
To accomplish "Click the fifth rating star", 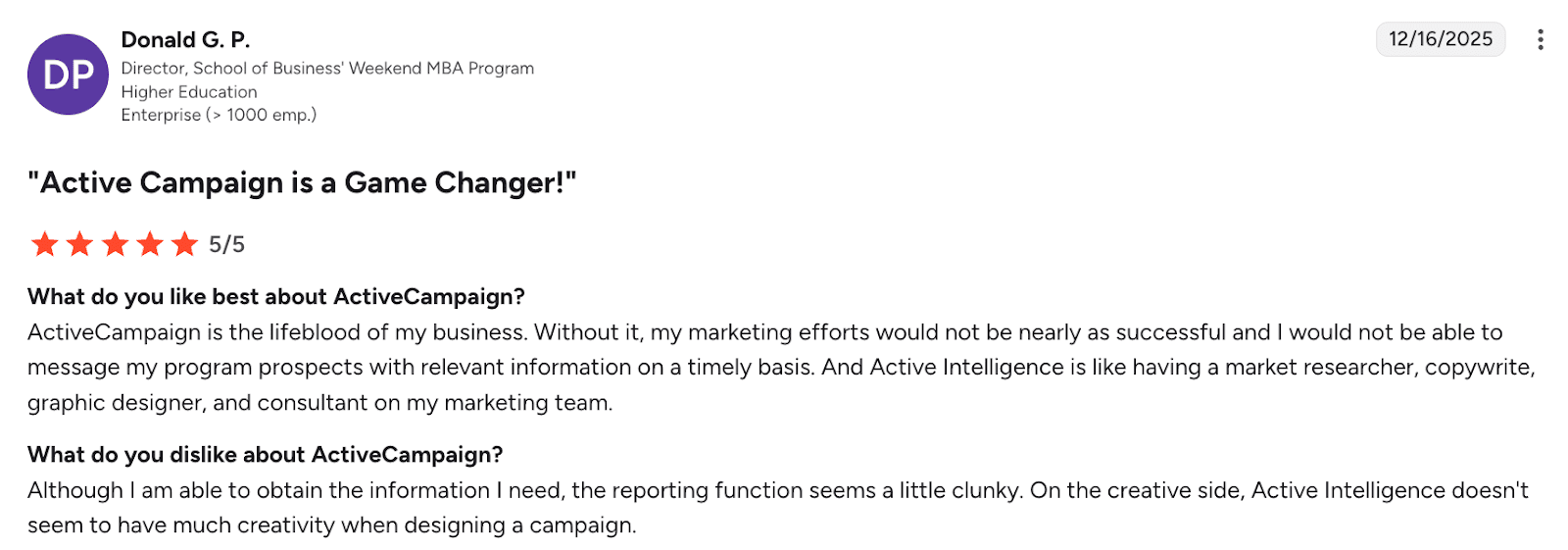I will coord(184,244).
